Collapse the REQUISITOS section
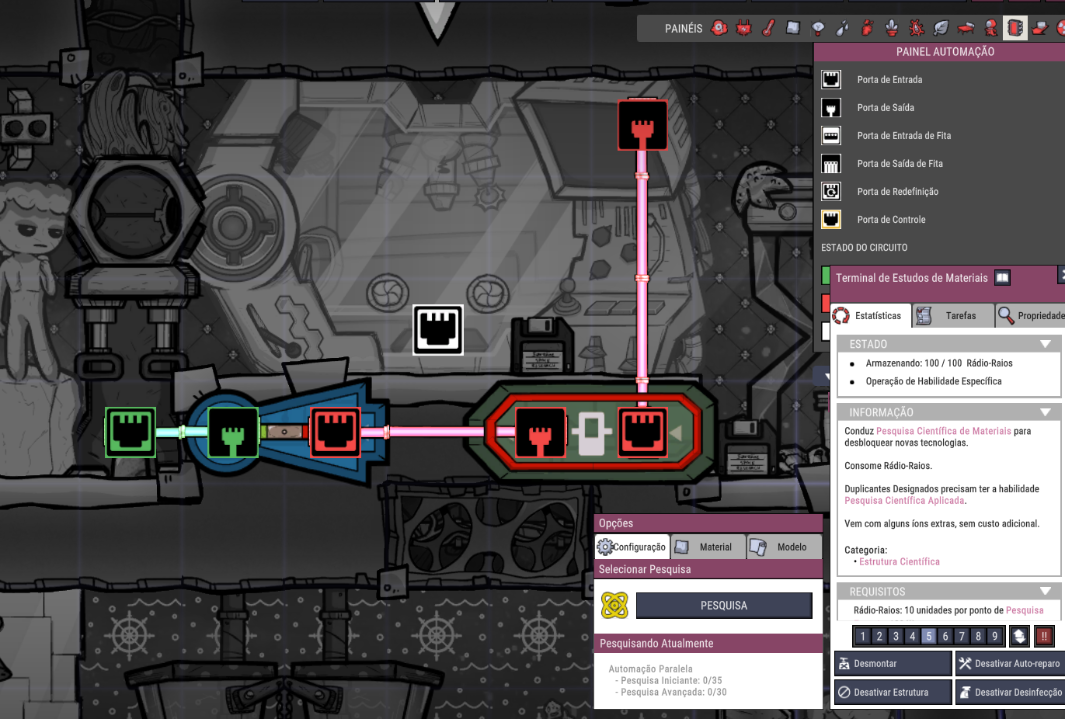 point(1045,591)
